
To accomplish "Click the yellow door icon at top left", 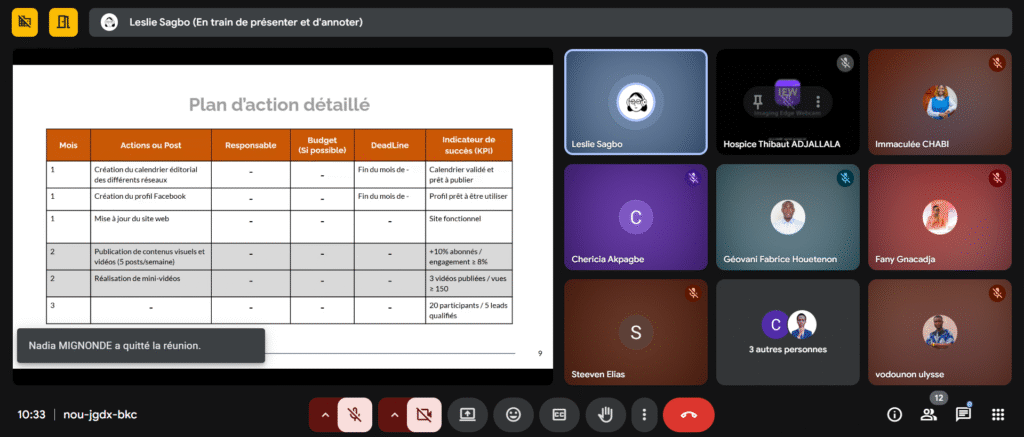I will click(63, 22).
